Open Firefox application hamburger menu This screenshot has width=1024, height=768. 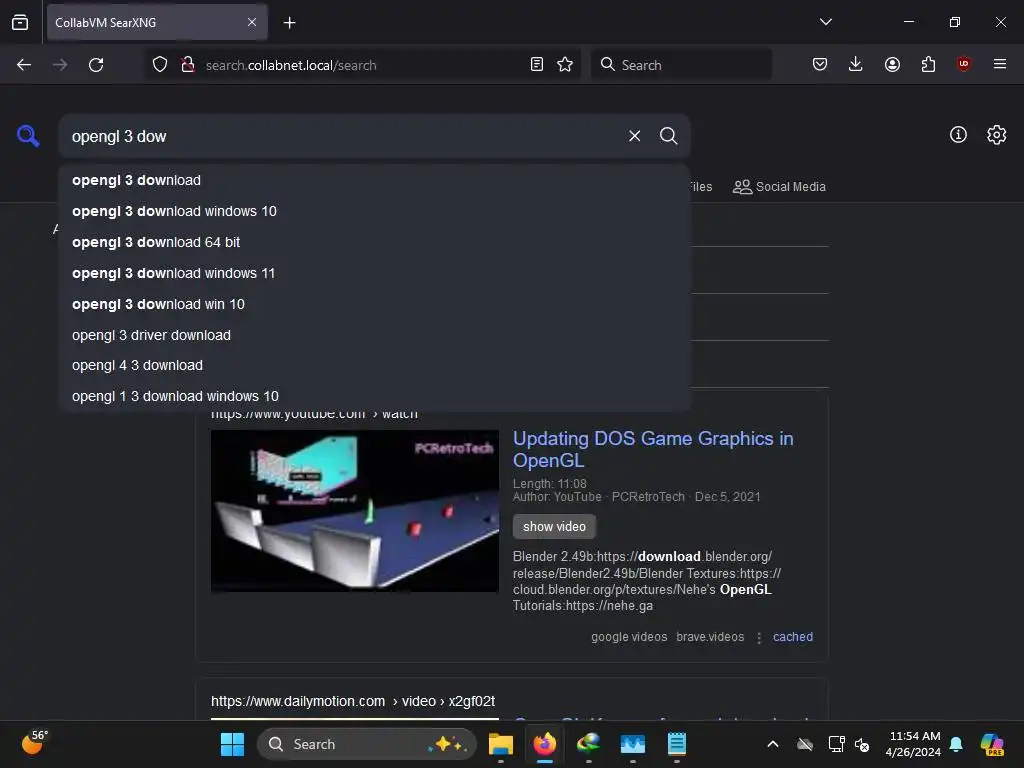pyautogui.click(x=999, y=64)
